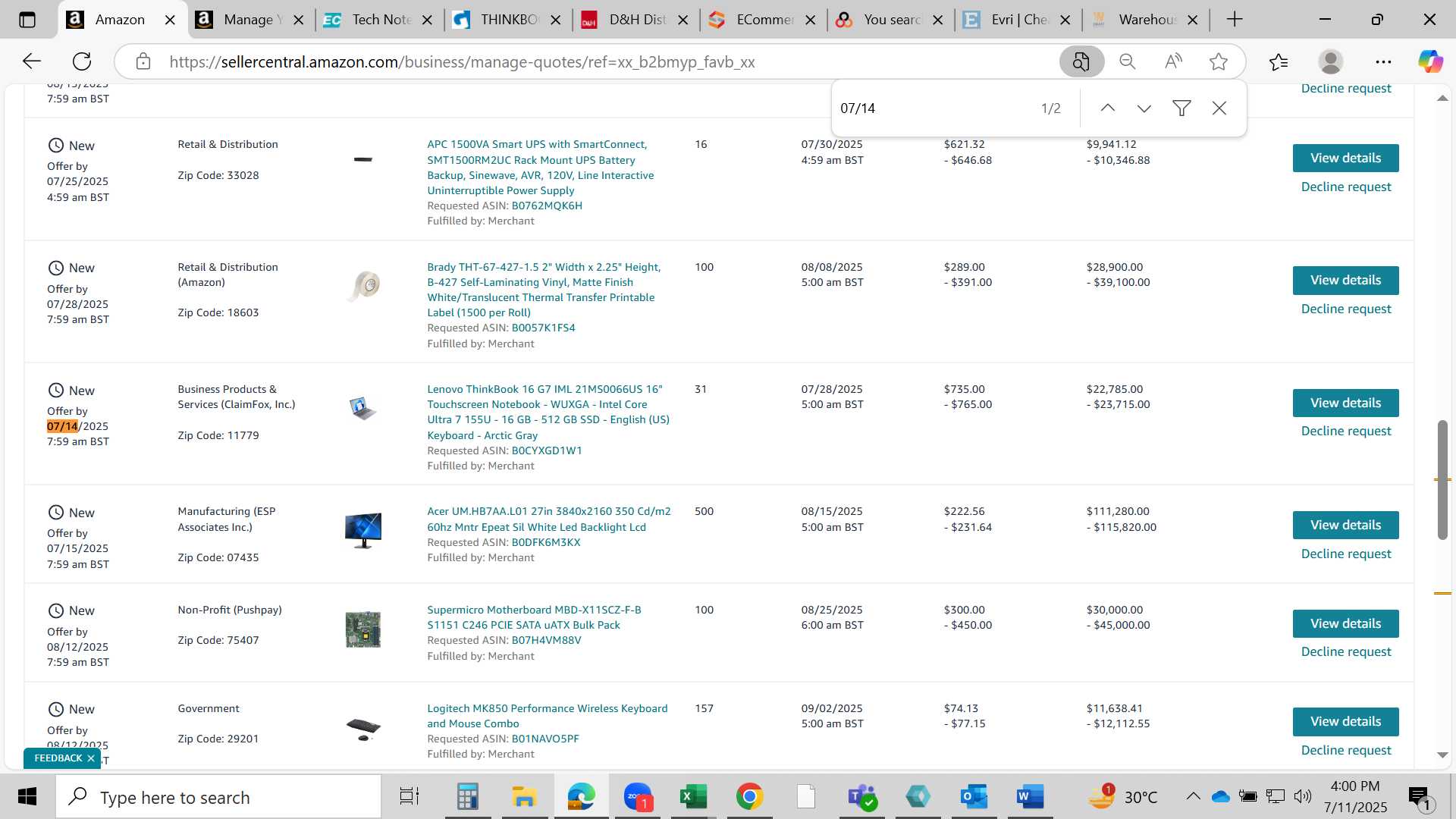1456x819 pixels.
Task: Click the Acer monitor thumbnail
Action: pyautogui.click(x=362, y=530)
